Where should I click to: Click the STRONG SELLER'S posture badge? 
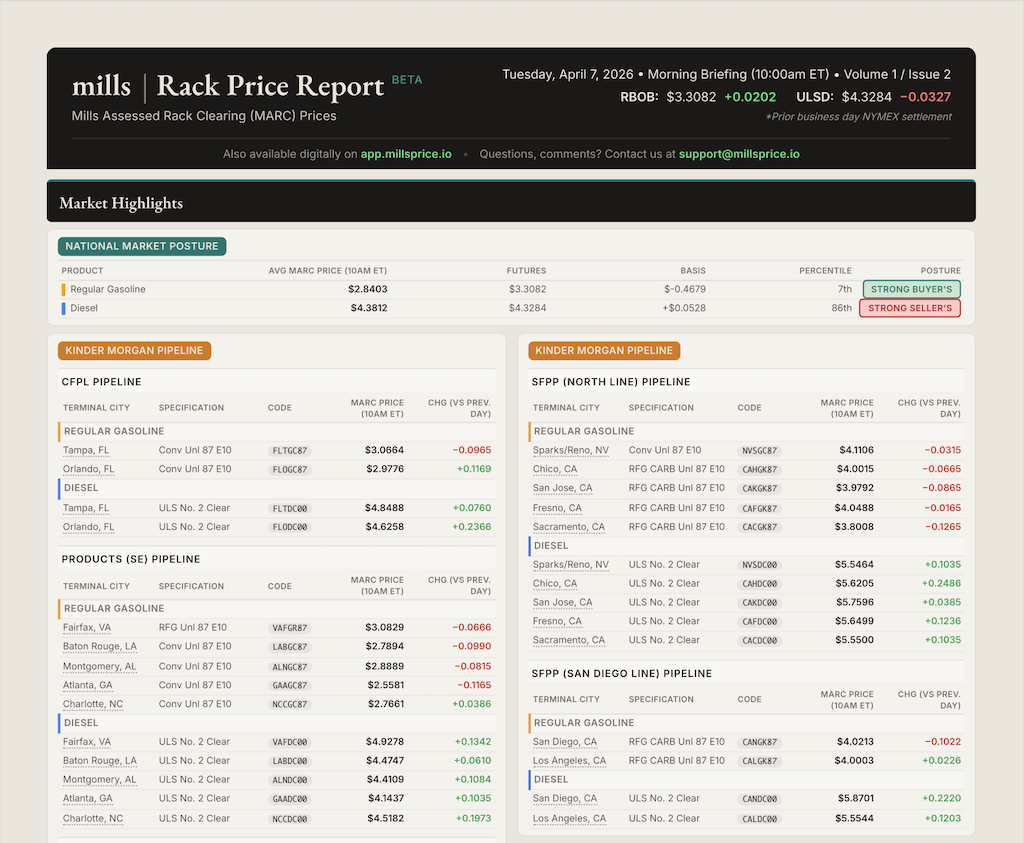[909, 308]
